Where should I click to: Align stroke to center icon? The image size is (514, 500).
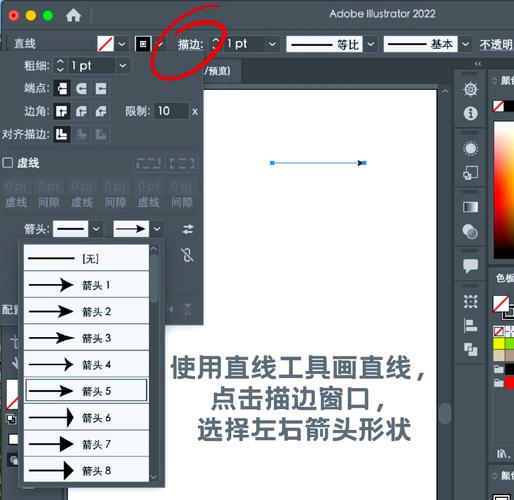coord(62,135)
